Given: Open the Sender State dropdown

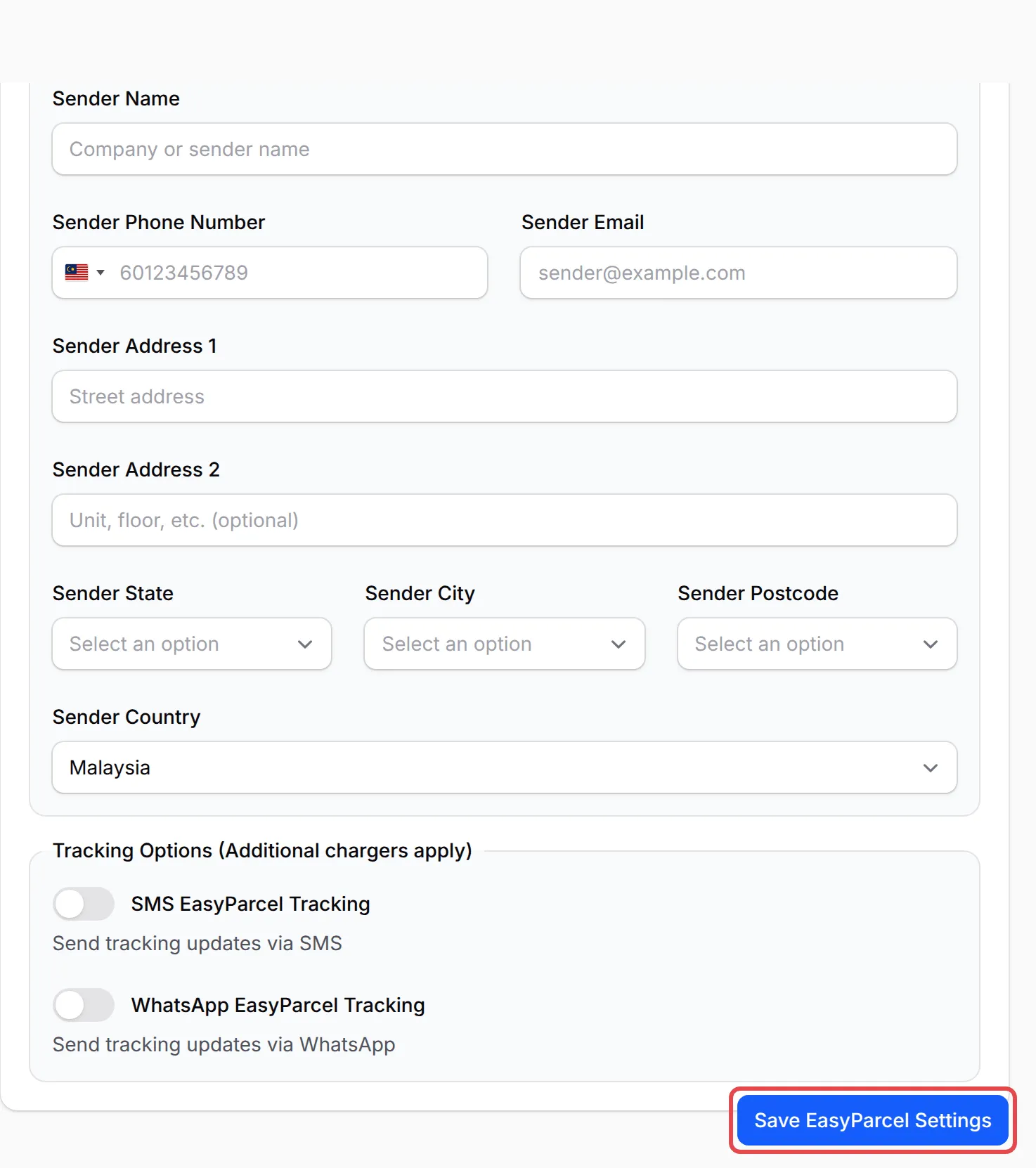Looking at the screenshot, I should pos(192,644).
